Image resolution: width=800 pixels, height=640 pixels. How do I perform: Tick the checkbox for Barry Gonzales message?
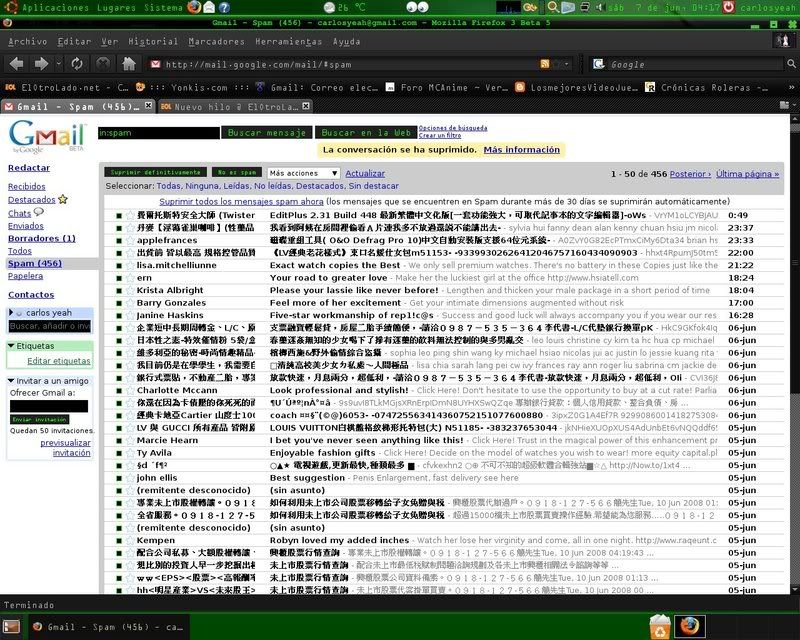coord(118,303)
